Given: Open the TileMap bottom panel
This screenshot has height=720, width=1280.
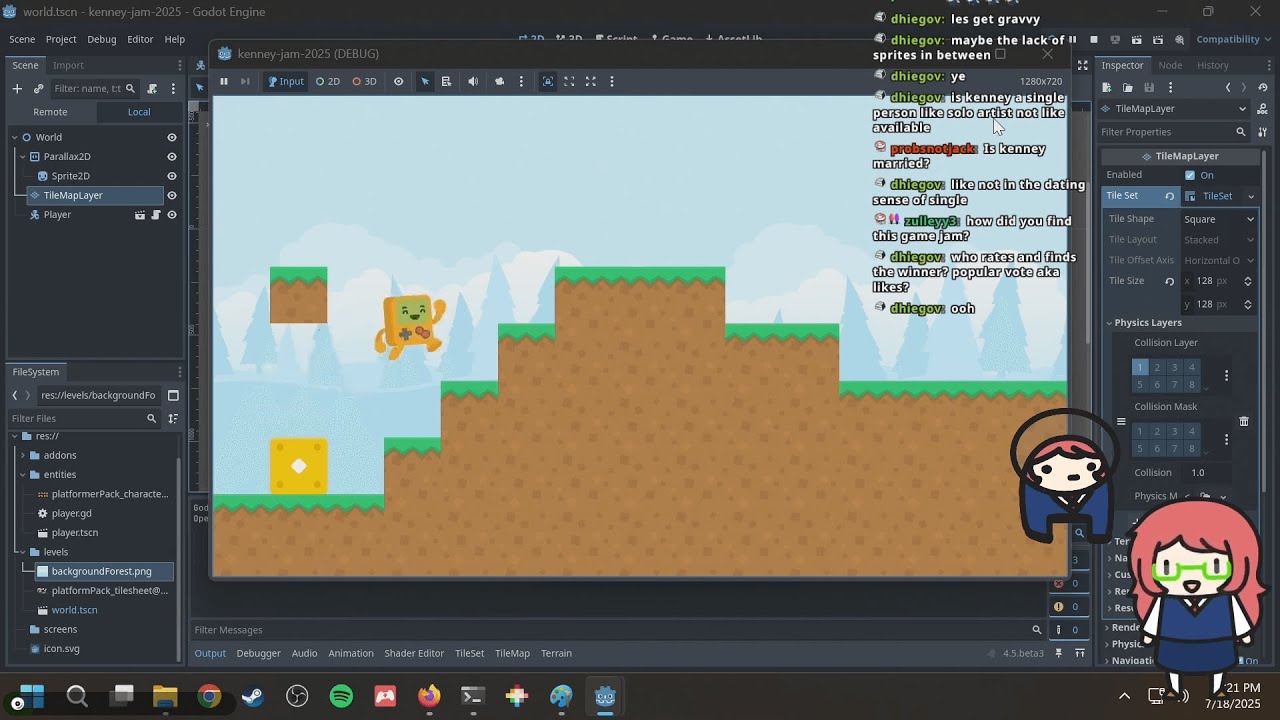Looking at the screenshot, I should [x=512, y=653].
